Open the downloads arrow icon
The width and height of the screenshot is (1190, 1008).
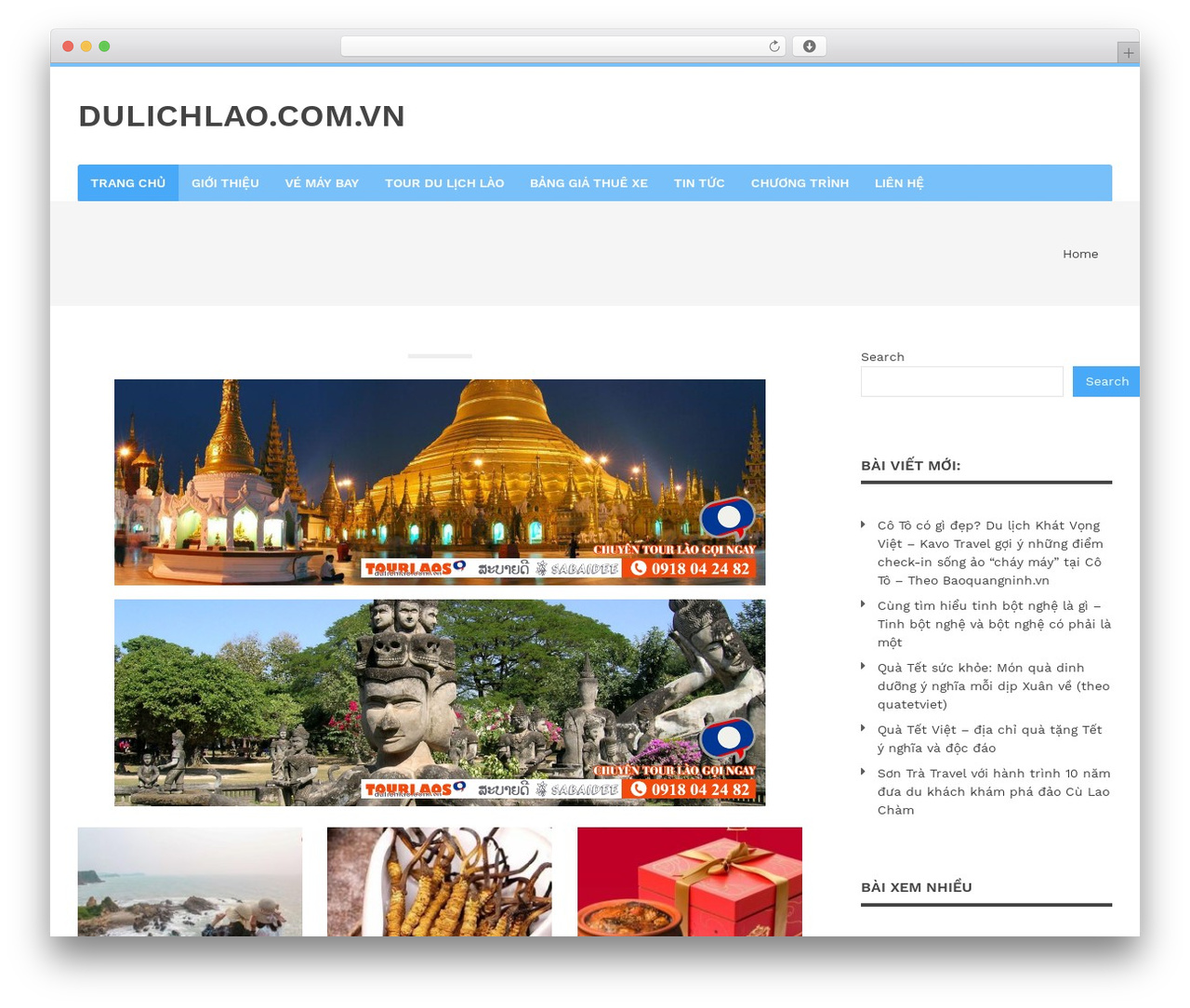coord(809,46)
